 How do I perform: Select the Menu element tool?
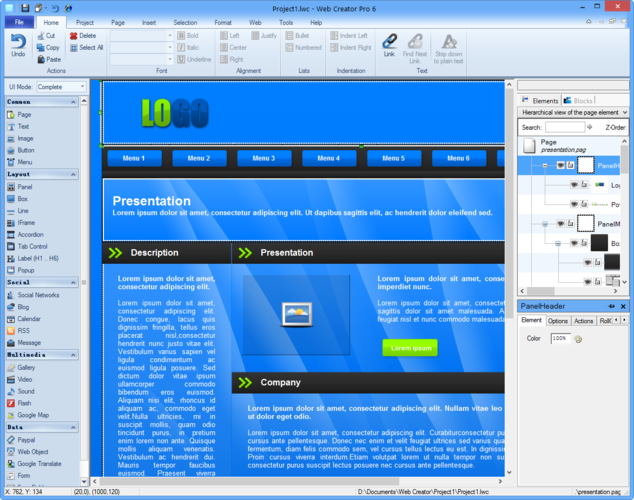click(19, 162)
